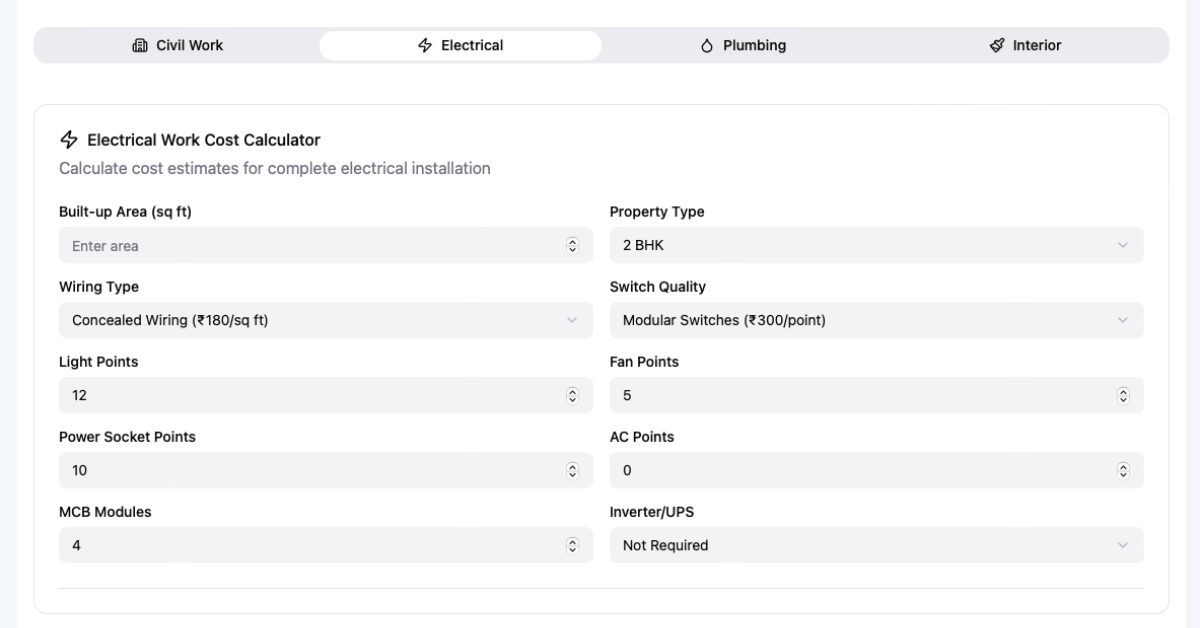The width and height of the screenshot is (1200, 628).
Task: Expand the Property Type dropdown
Action: (x=876, y=245)
